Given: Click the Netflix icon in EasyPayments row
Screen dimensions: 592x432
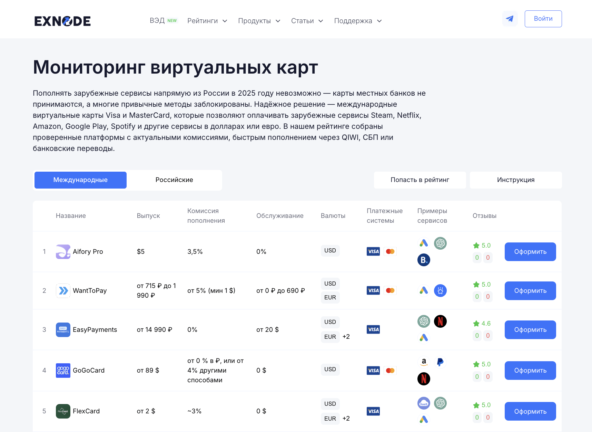Looking at the screenshot, I should [x=440, y=321].
